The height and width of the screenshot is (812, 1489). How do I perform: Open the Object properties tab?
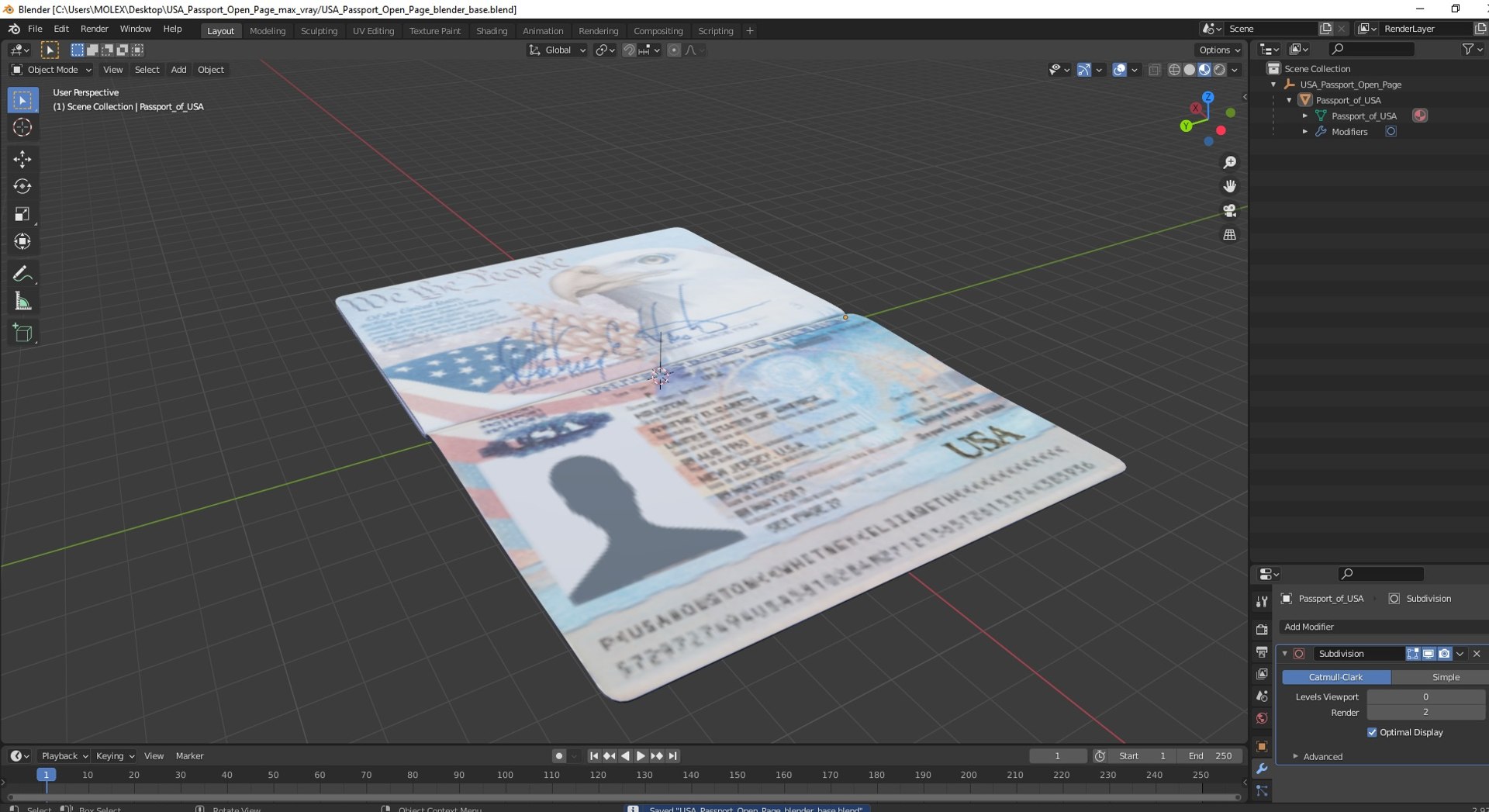[1262, 746]
